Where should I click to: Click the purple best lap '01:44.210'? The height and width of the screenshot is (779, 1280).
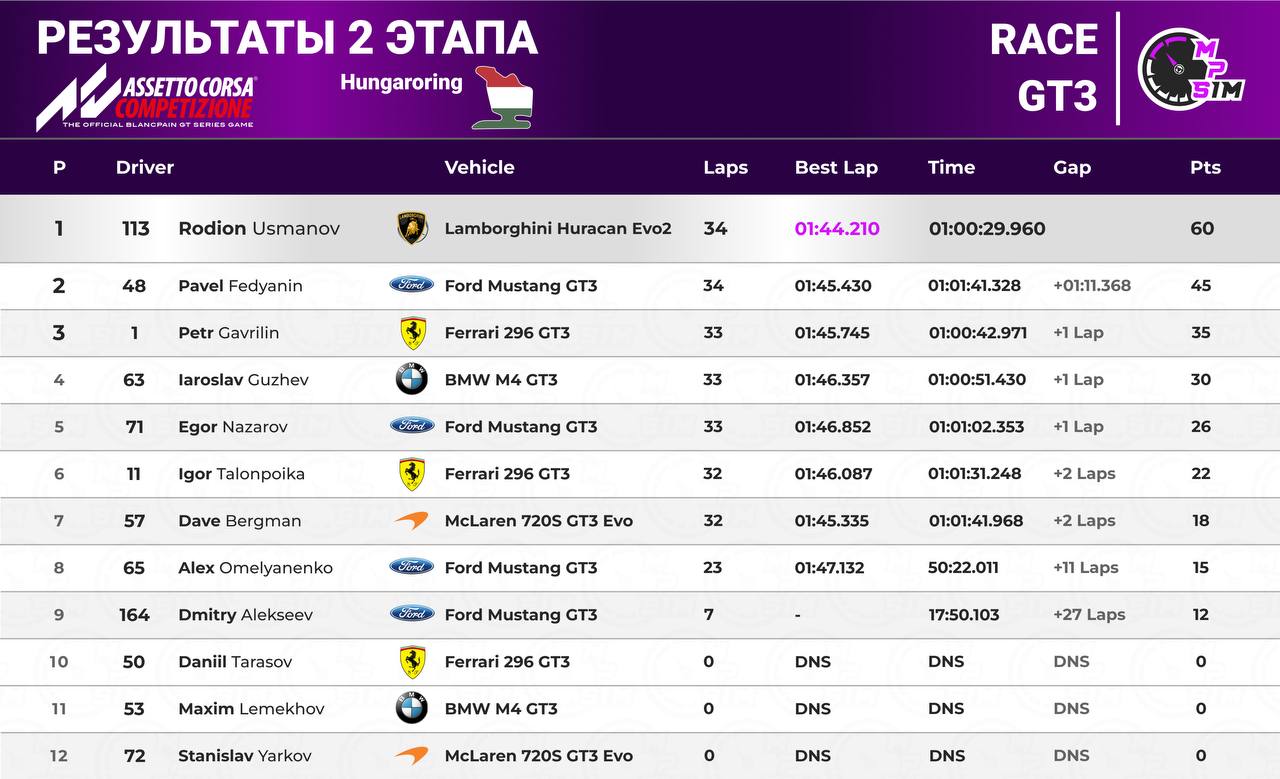pyautogui.click(x=837, y=228)
